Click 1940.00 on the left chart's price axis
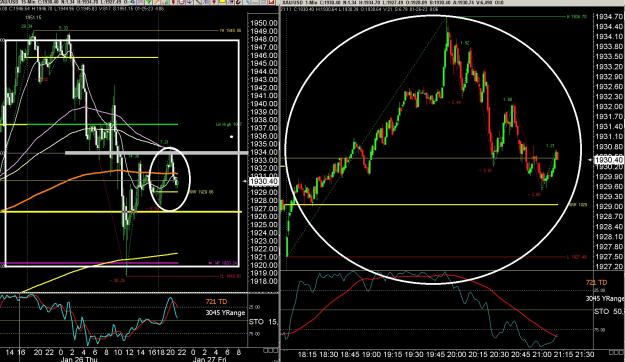 (x=264, y=104)
